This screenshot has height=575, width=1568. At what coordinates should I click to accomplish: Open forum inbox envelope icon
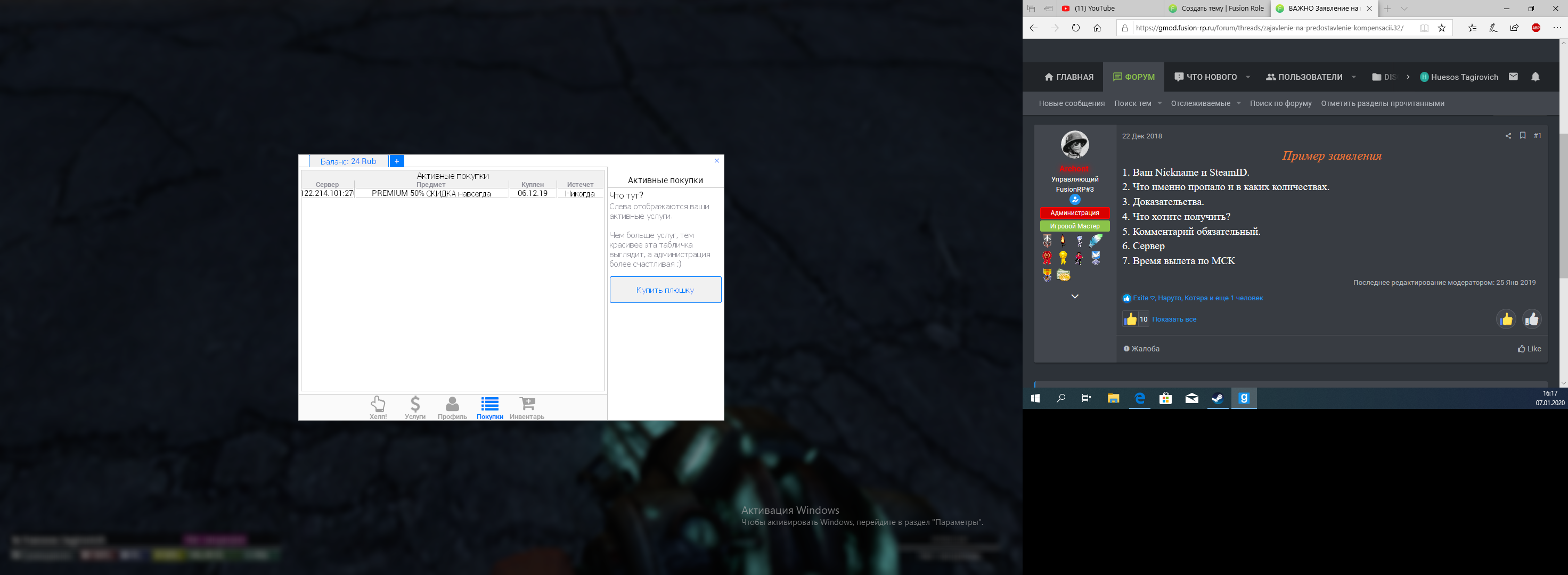point(1513,77)
